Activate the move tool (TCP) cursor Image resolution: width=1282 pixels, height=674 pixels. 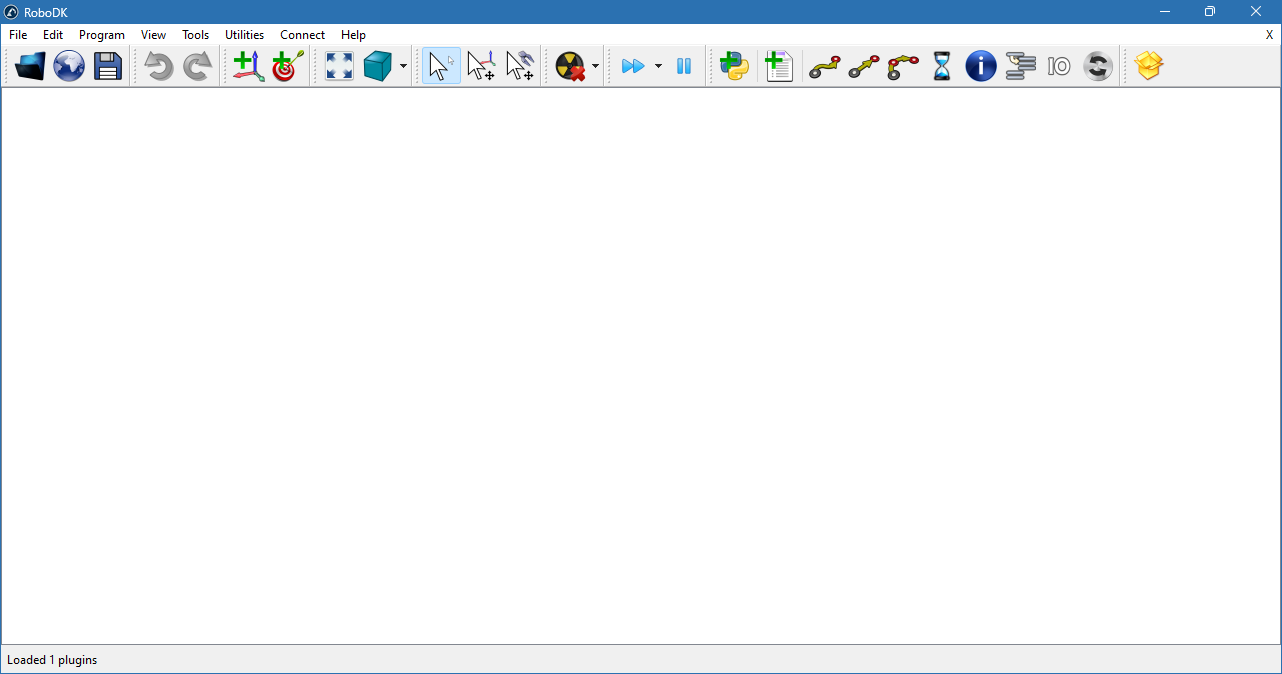coord(519,67)
